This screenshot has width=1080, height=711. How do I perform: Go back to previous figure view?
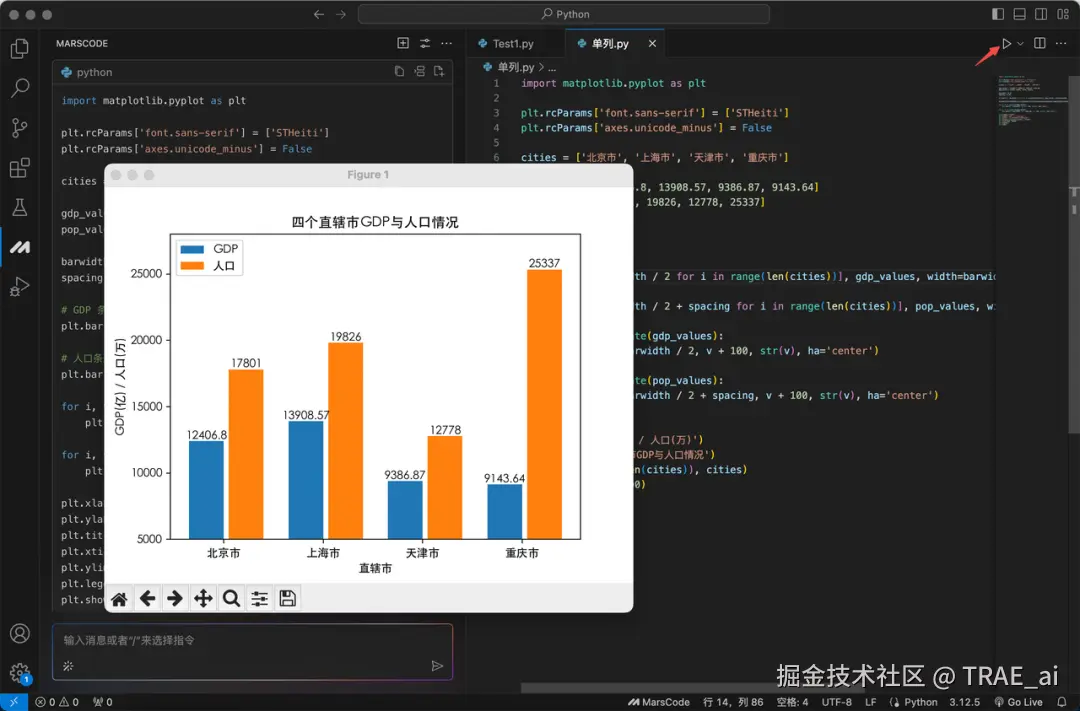tap(147, 599)
